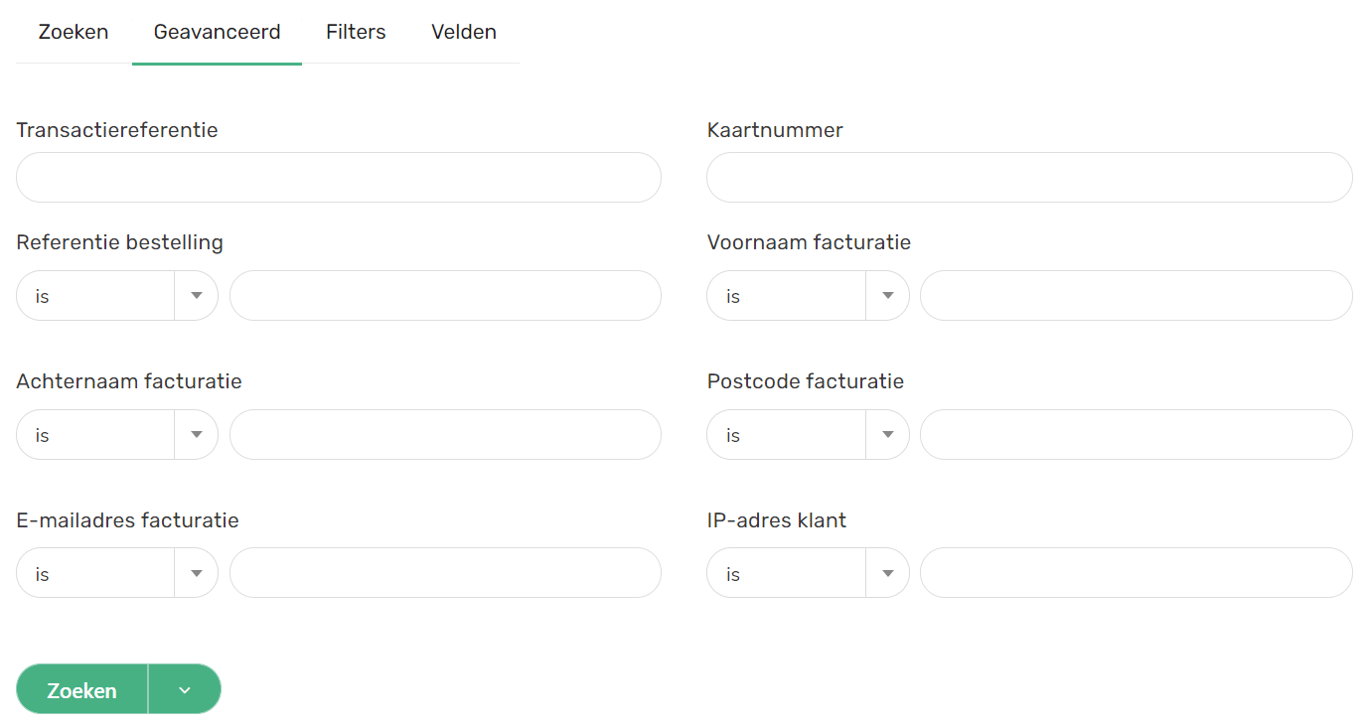Focus the Achternaam facturatie value field
This screenshot has width=1366, height=727.
click(x=445, y=435)
